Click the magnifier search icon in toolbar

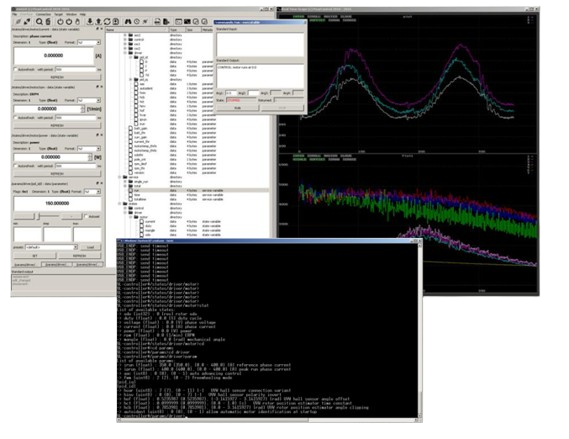[39, 22]
